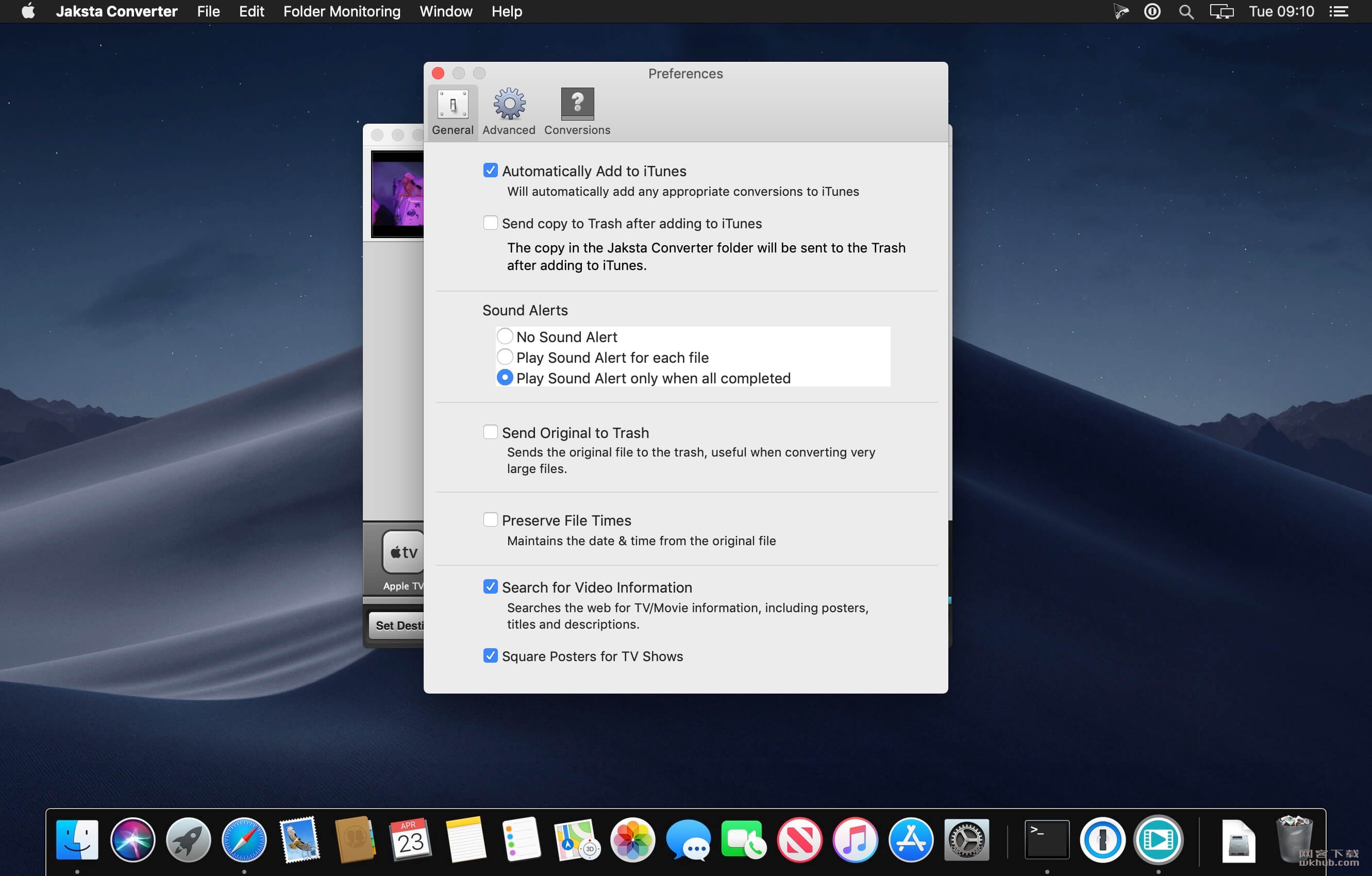Image resolution: width=1372 pixels, height=876 pixels.
Task: Launch Siri from the Dock
Action: (133, 839)
